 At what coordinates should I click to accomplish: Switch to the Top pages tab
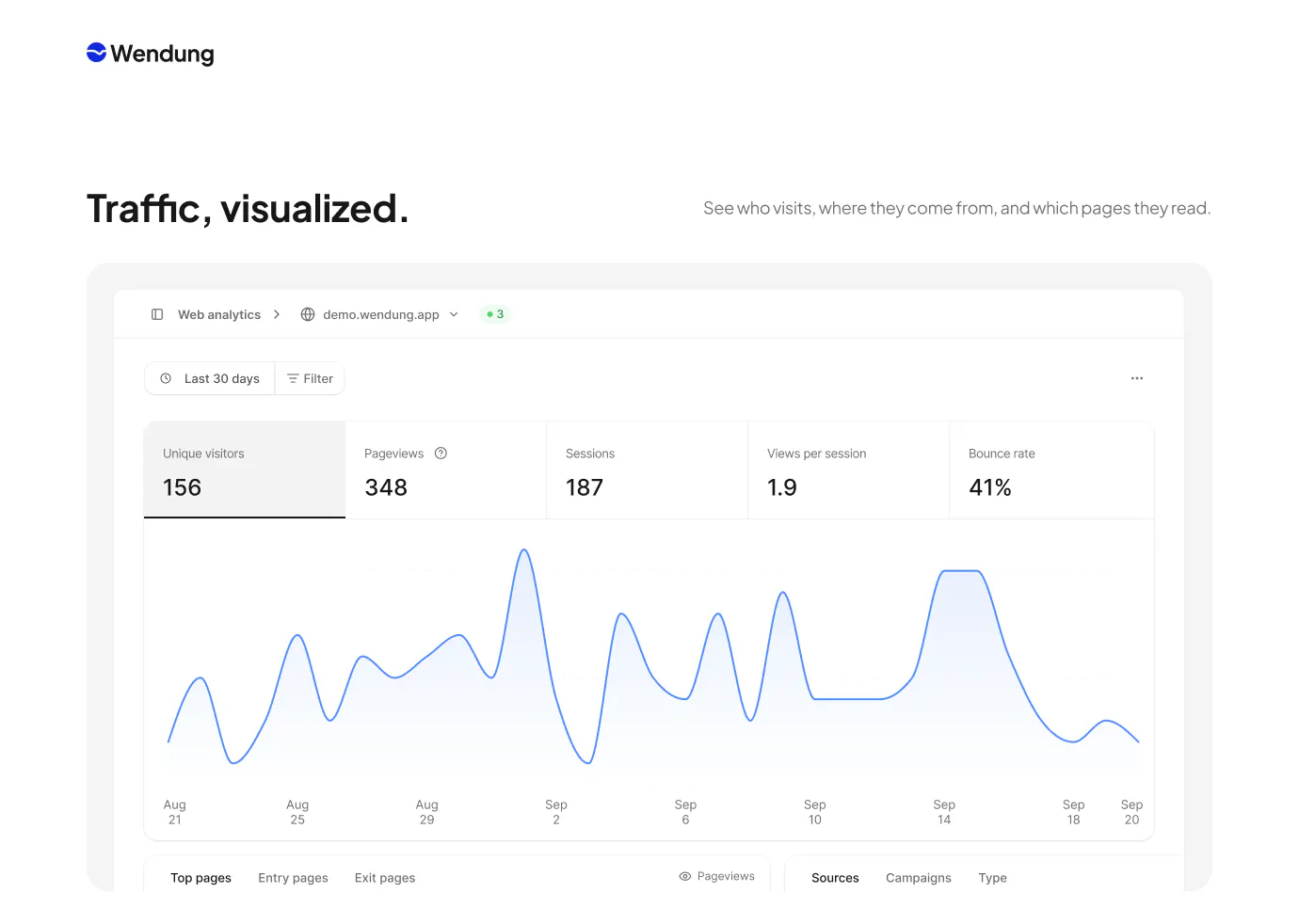pyautogui.click(x=200, y=878)
